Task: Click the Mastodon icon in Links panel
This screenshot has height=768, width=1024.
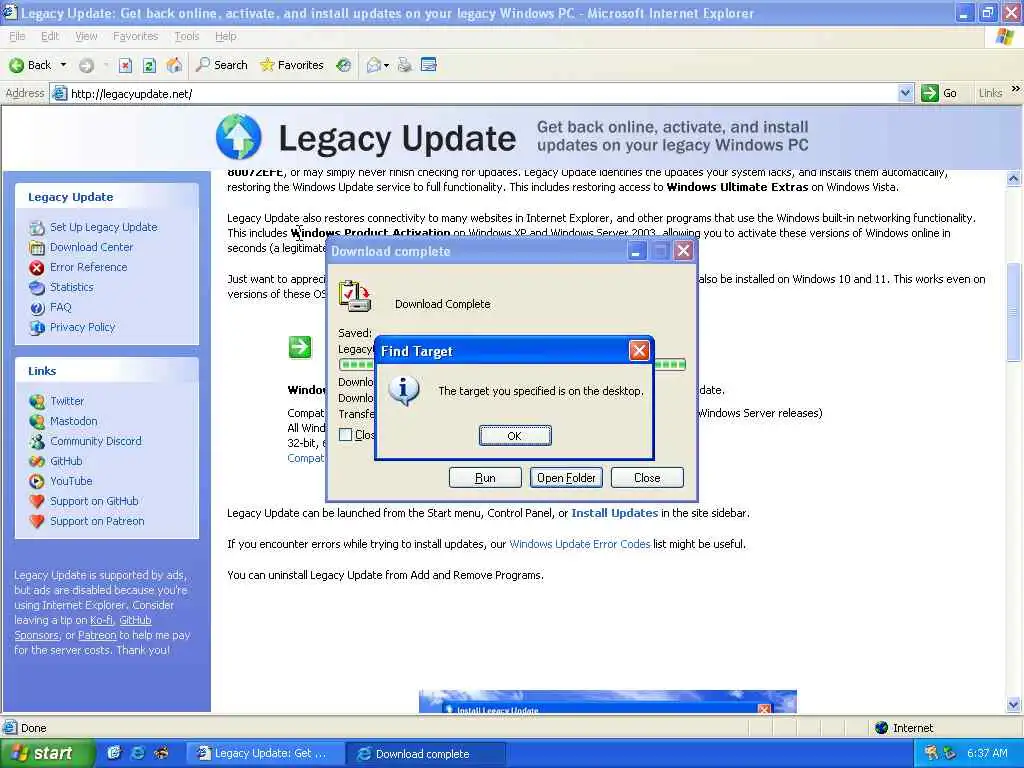Action: coord(37,421)
